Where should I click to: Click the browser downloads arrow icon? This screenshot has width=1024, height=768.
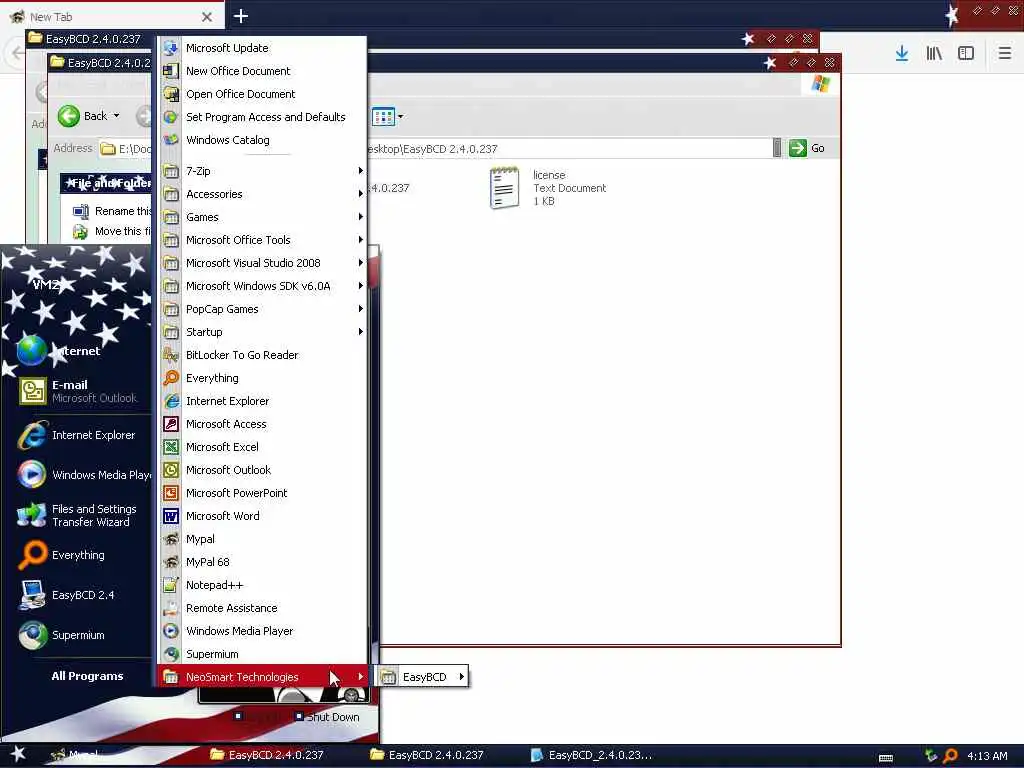(901, 53)
